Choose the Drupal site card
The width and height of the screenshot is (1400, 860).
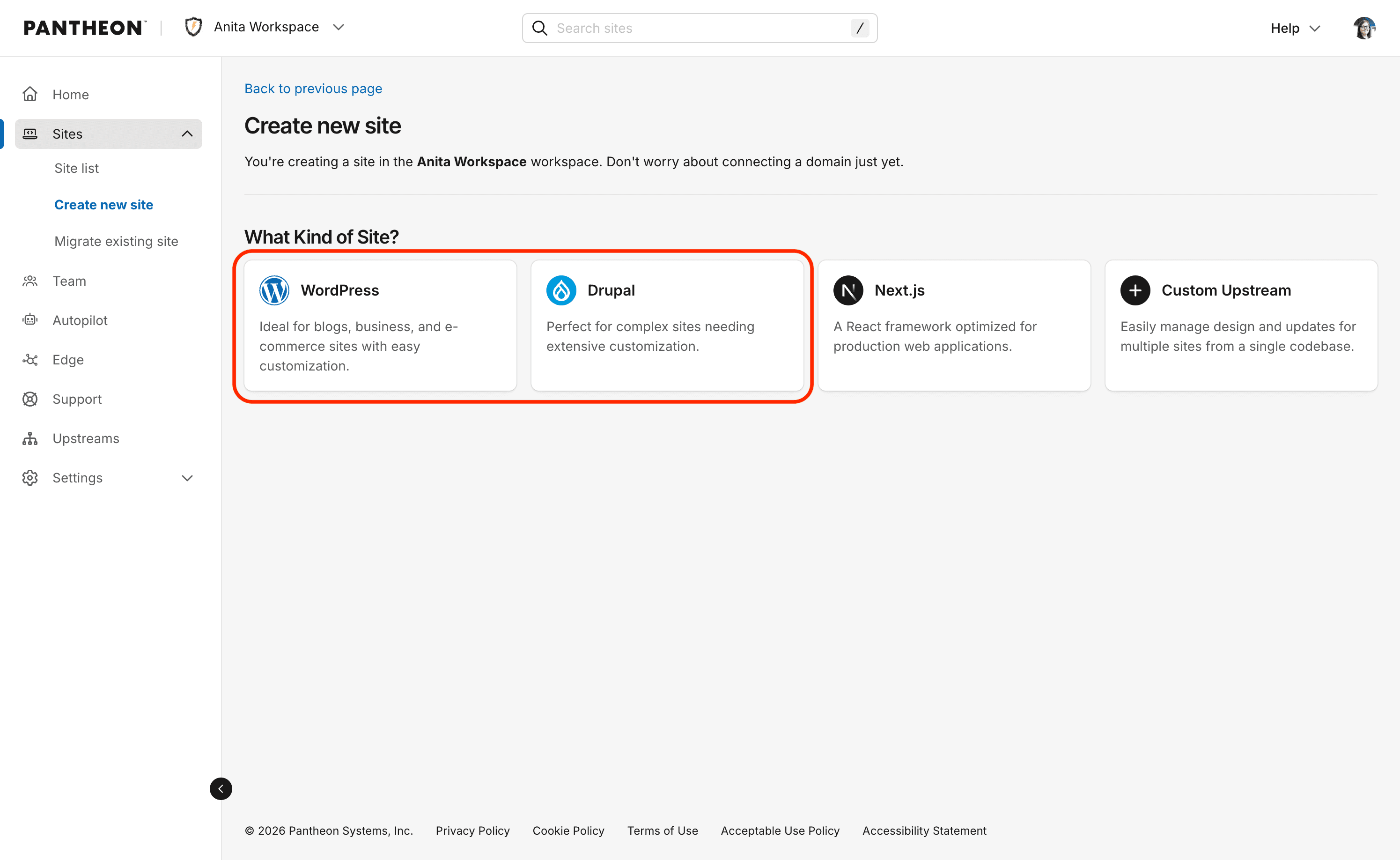(667, 326)
